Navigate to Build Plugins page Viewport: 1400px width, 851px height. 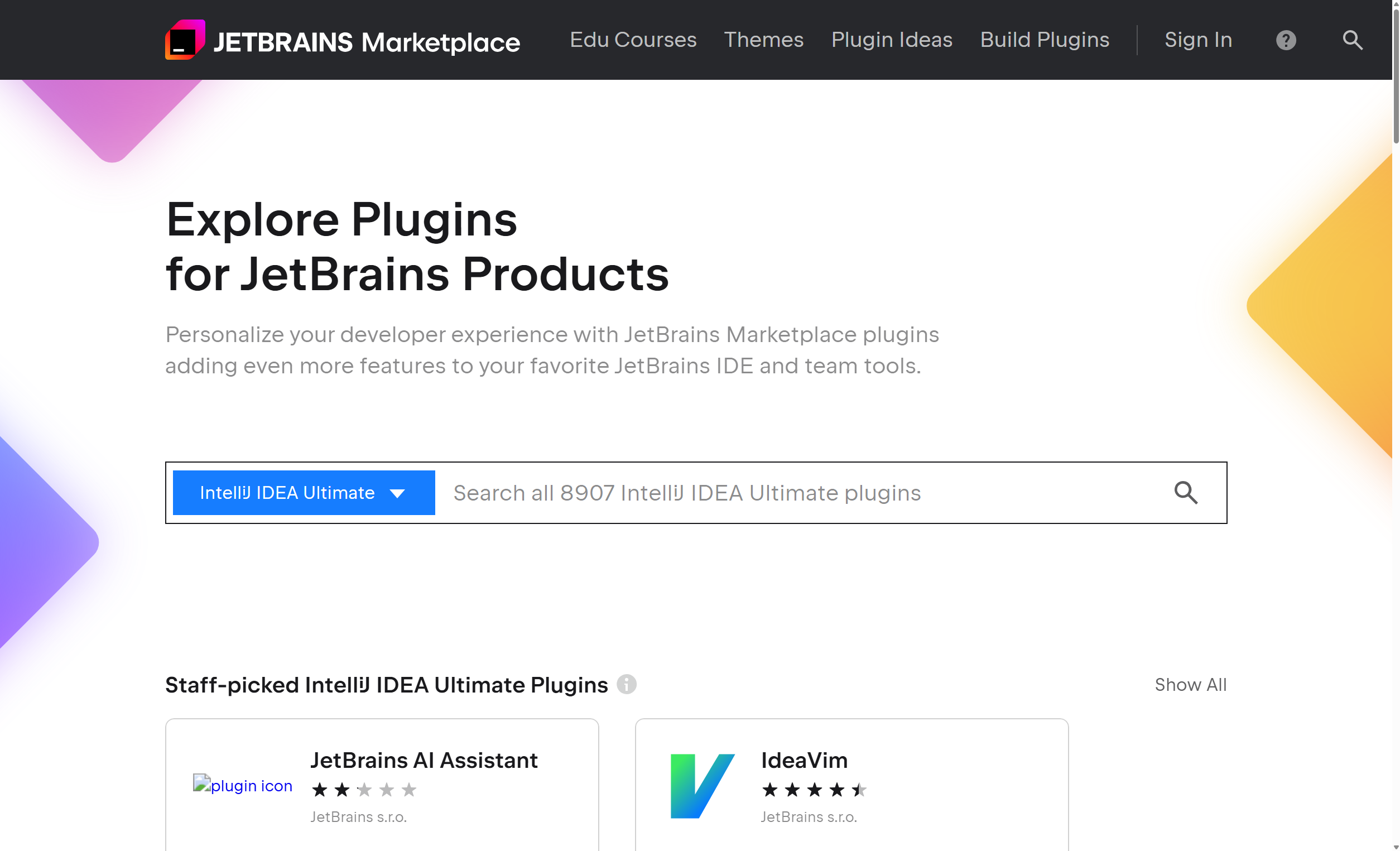(x=1045, y=40)
